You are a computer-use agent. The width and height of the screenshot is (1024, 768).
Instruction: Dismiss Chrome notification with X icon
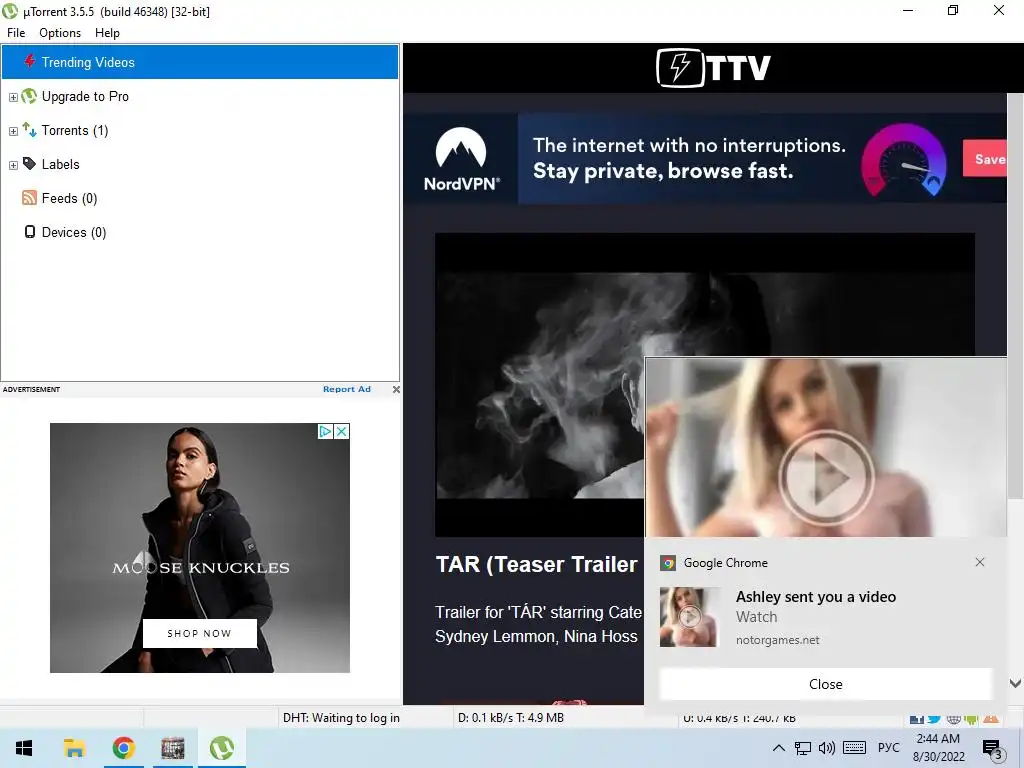(980, 562)
